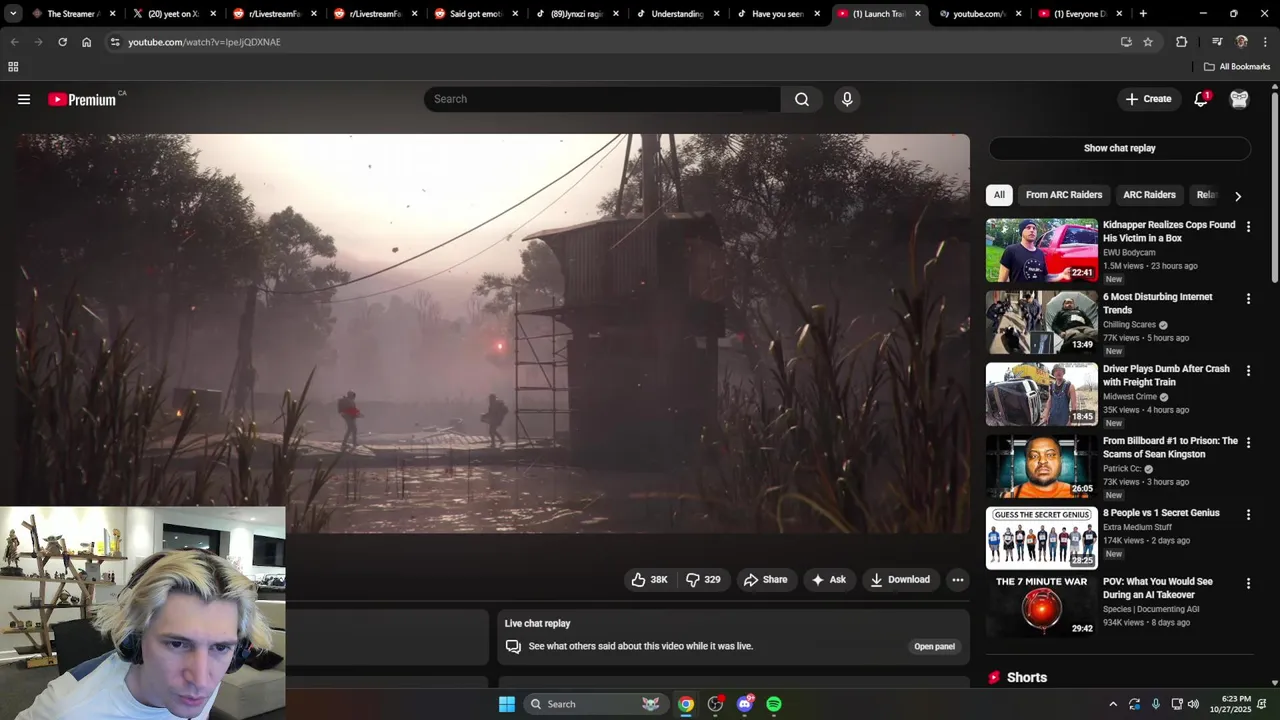Go to browser home page icon
This screenshot has height=720, width=1280.
pos(87,42)
